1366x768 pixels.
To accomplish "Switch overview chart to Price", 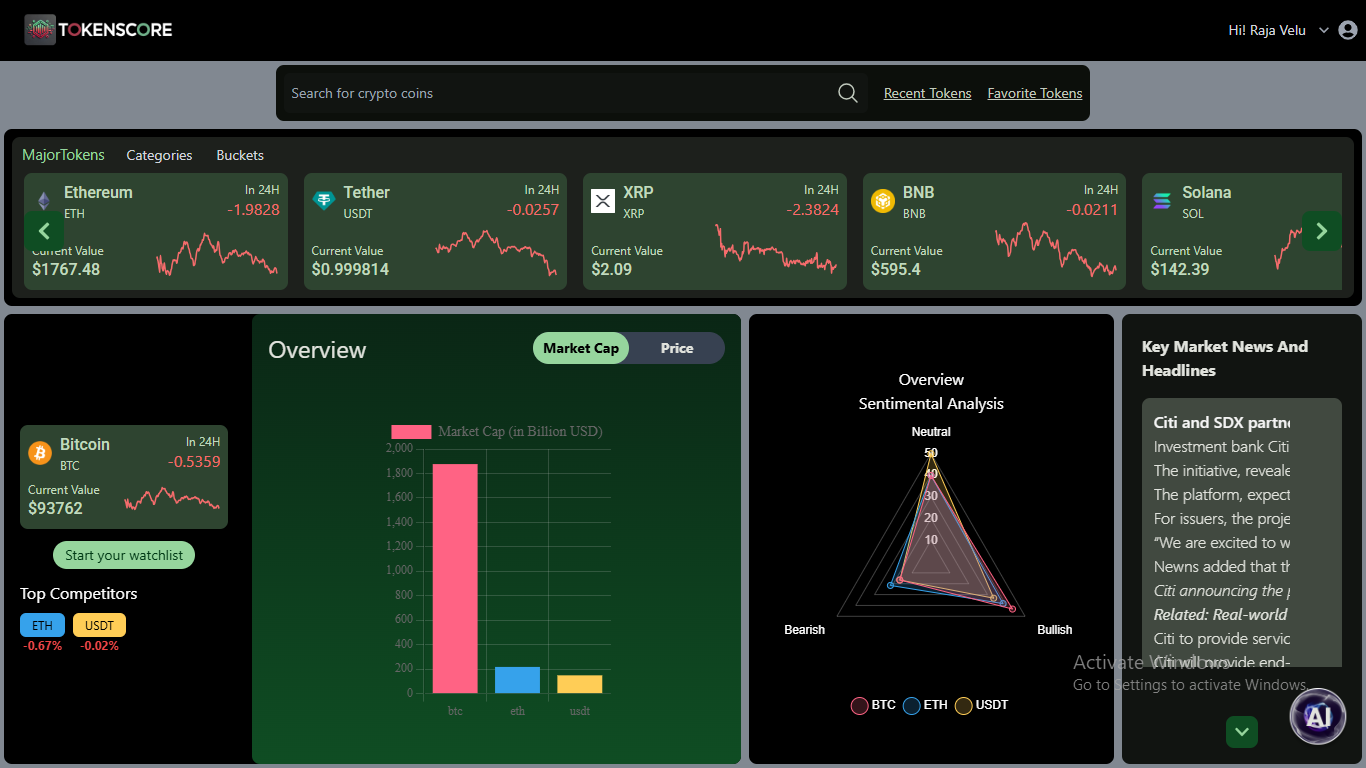I will (677, 348).
